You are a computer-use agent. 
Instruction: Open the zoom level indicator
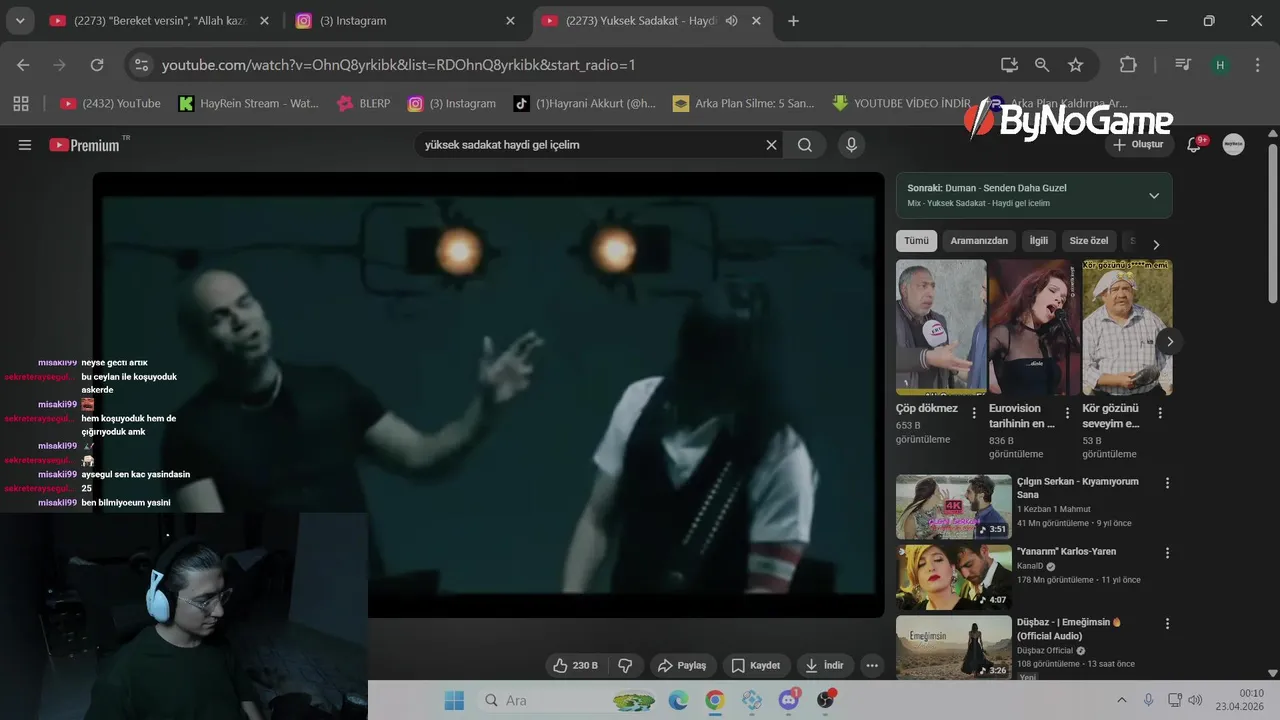pos(1042,65)
